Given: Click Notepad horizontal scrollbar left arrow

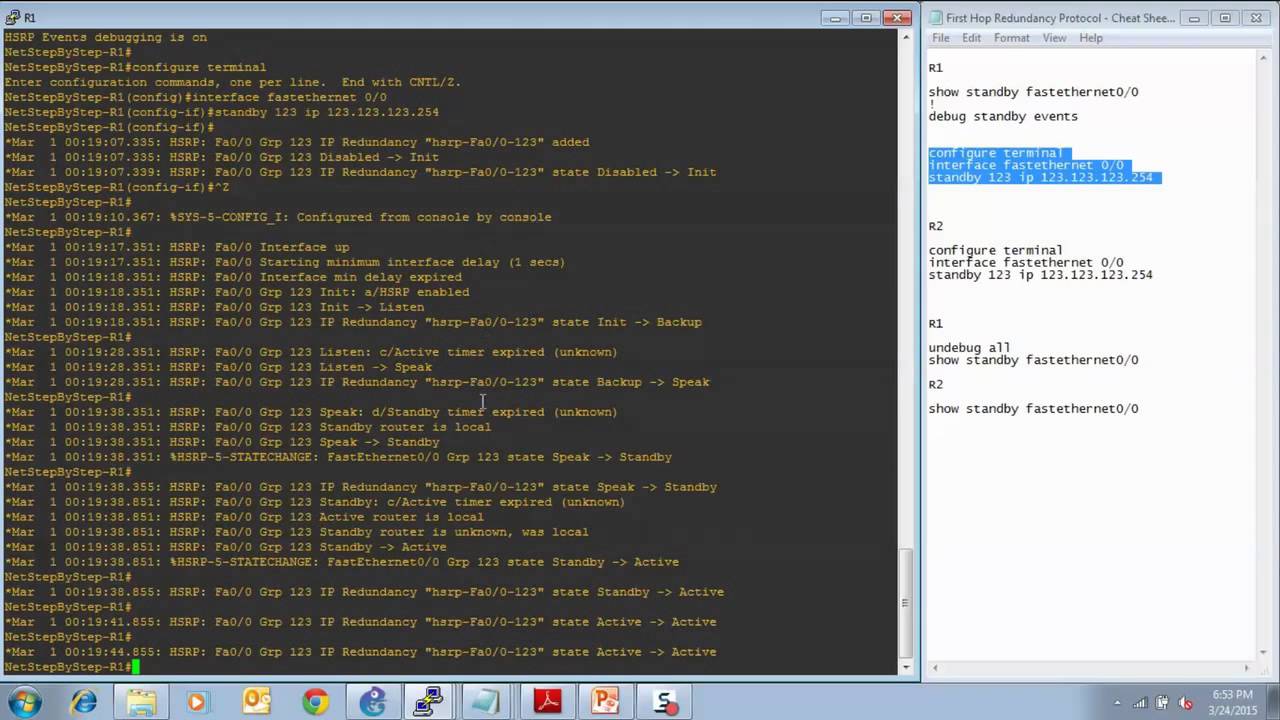Looking at the screenshot, I should click(x=934, y=667).
